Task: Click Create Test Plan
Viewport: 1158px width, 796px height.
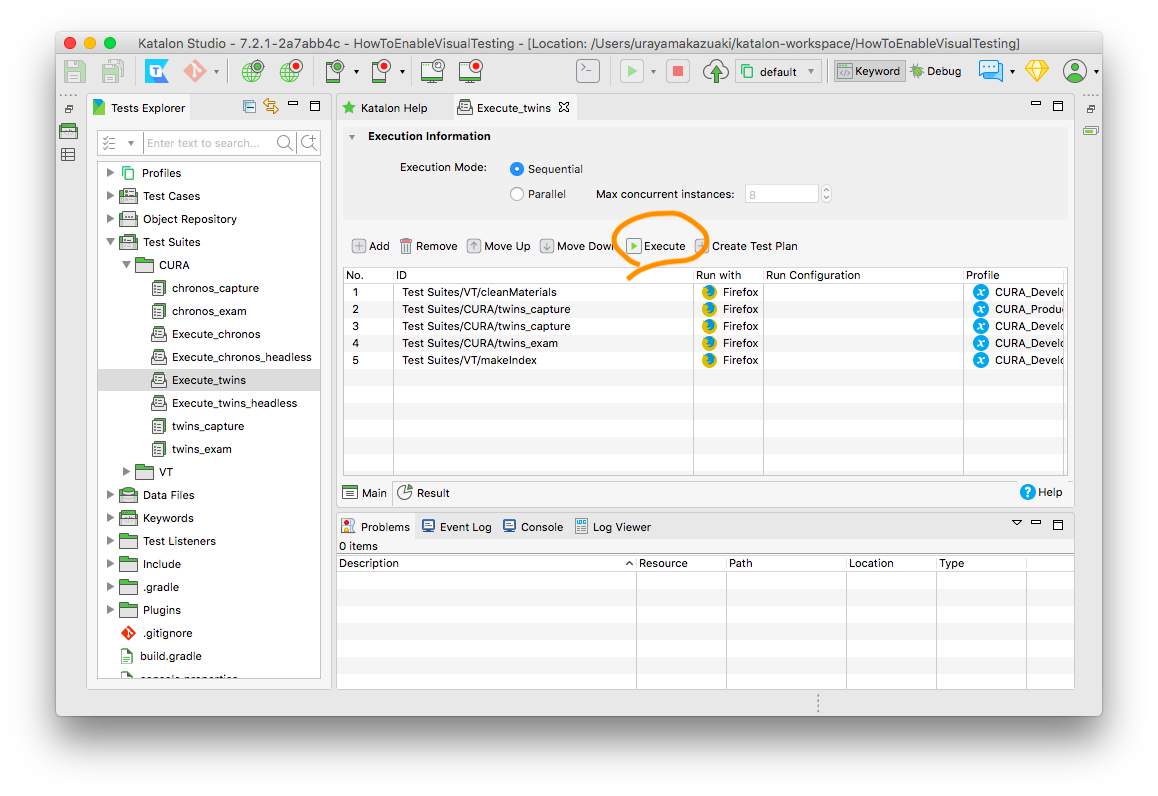Action: (x=747, y=246)
